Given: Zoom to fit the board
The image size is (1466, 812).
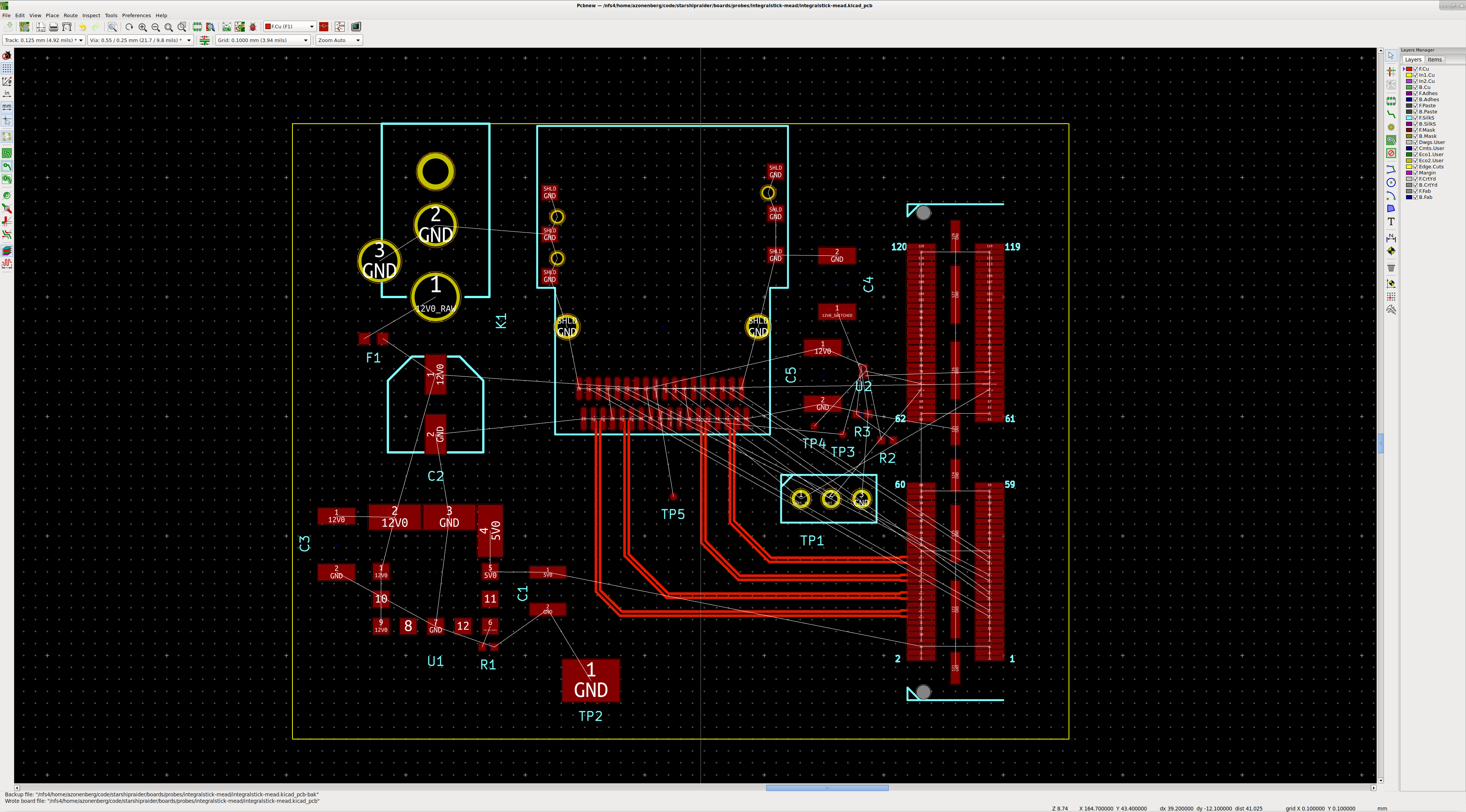Looking at the screenshot, I should click(x=168, y=27).
